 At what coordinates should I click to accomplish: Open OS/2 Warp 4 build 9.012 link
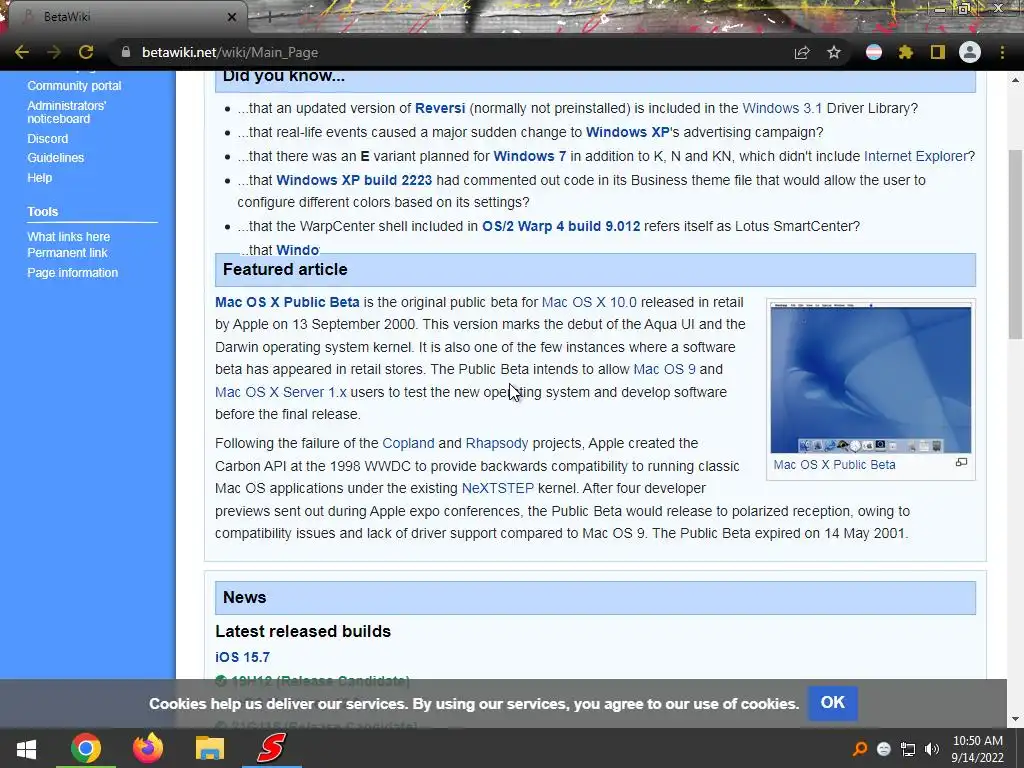pos(561,226)
